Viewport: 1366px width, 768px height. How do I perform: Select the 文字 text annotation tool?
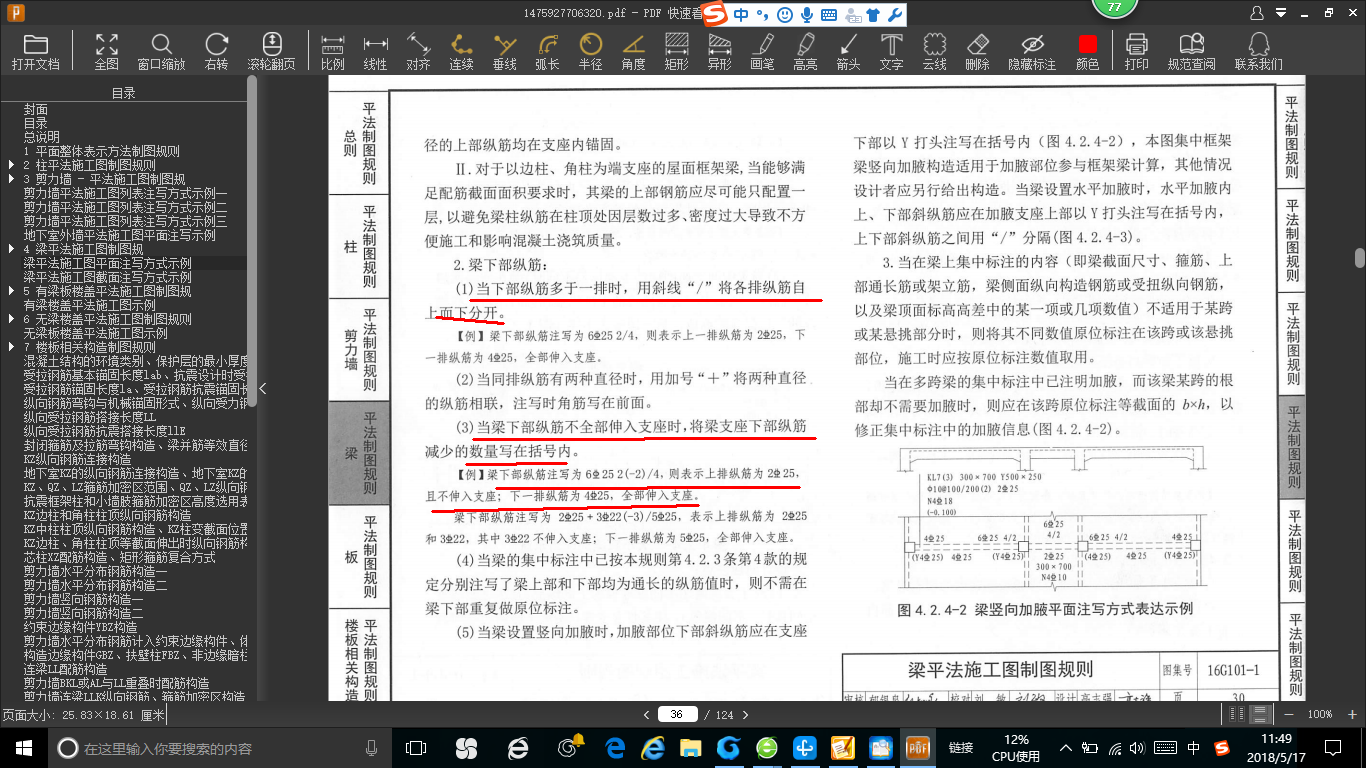point(891,51)
